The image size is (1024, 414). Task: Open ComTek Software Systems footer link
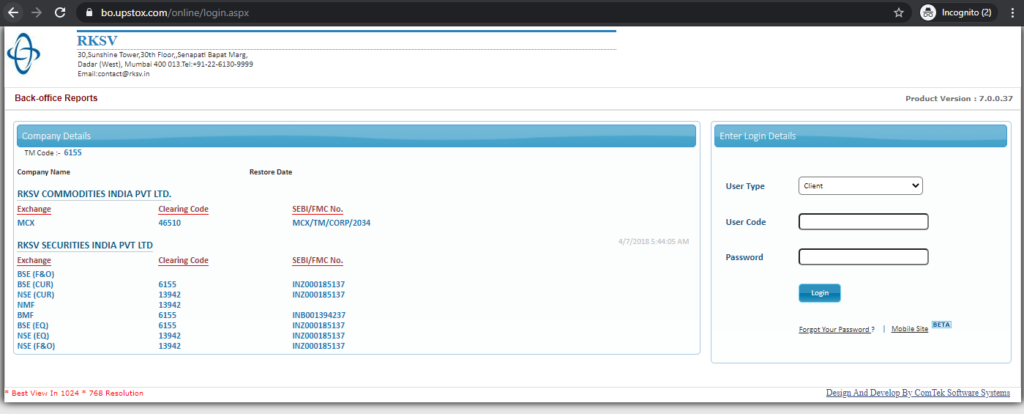click(918, 393)
